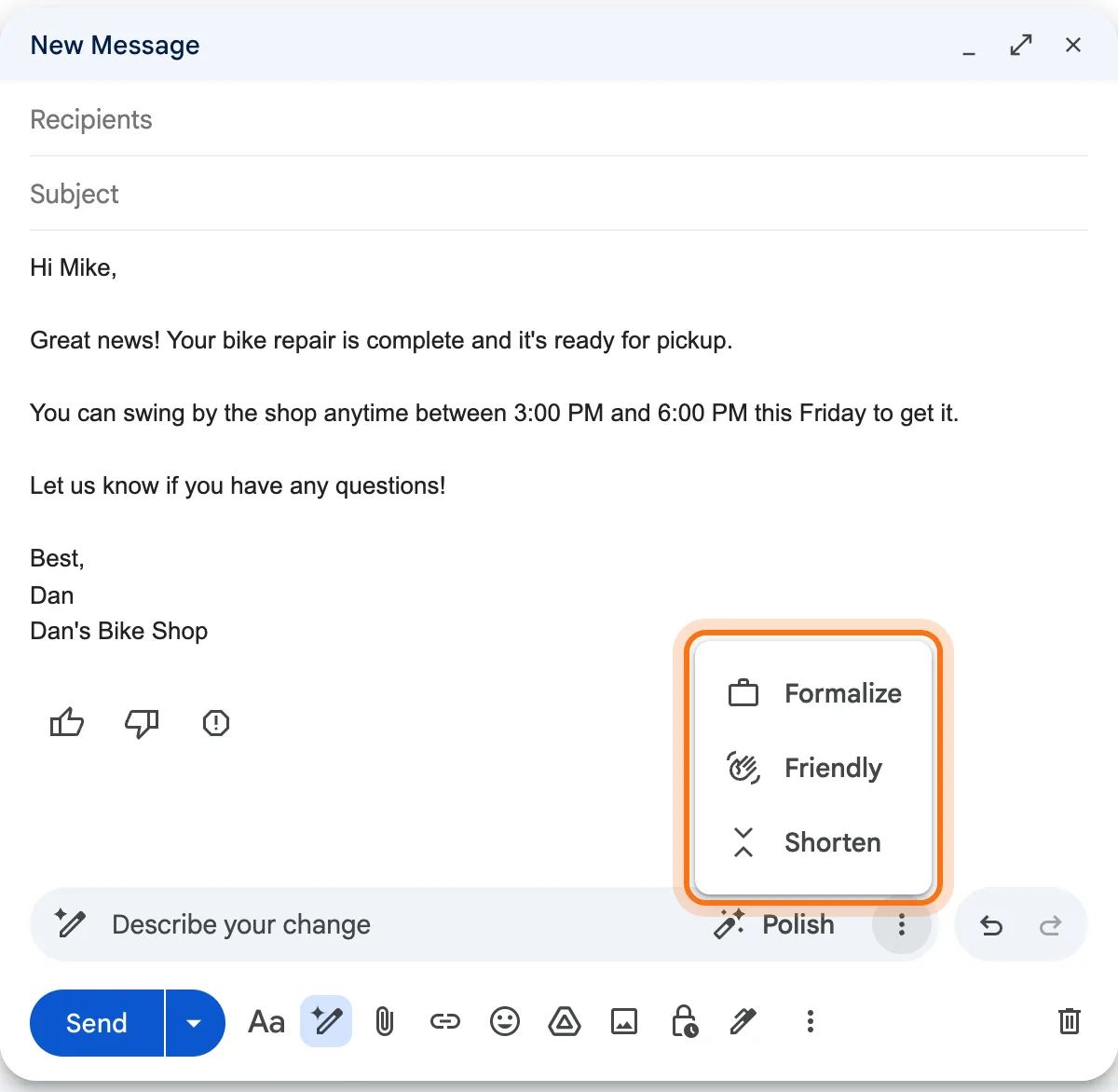Open the send options dropdown arrow
The image size is (1118, 1092).
(x=195, y=1023)
